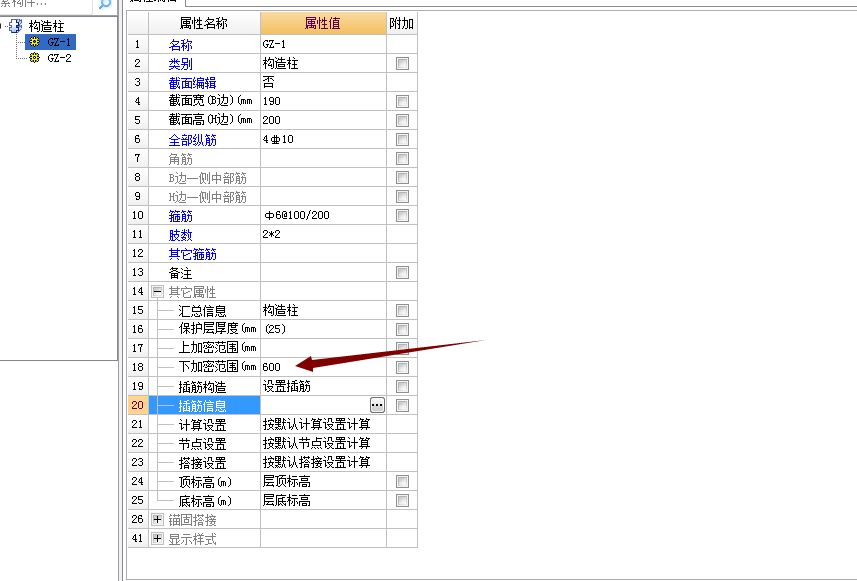Screen dimensions: 857x581
Task: Edit the section width value 190
Action: [323, 101]
